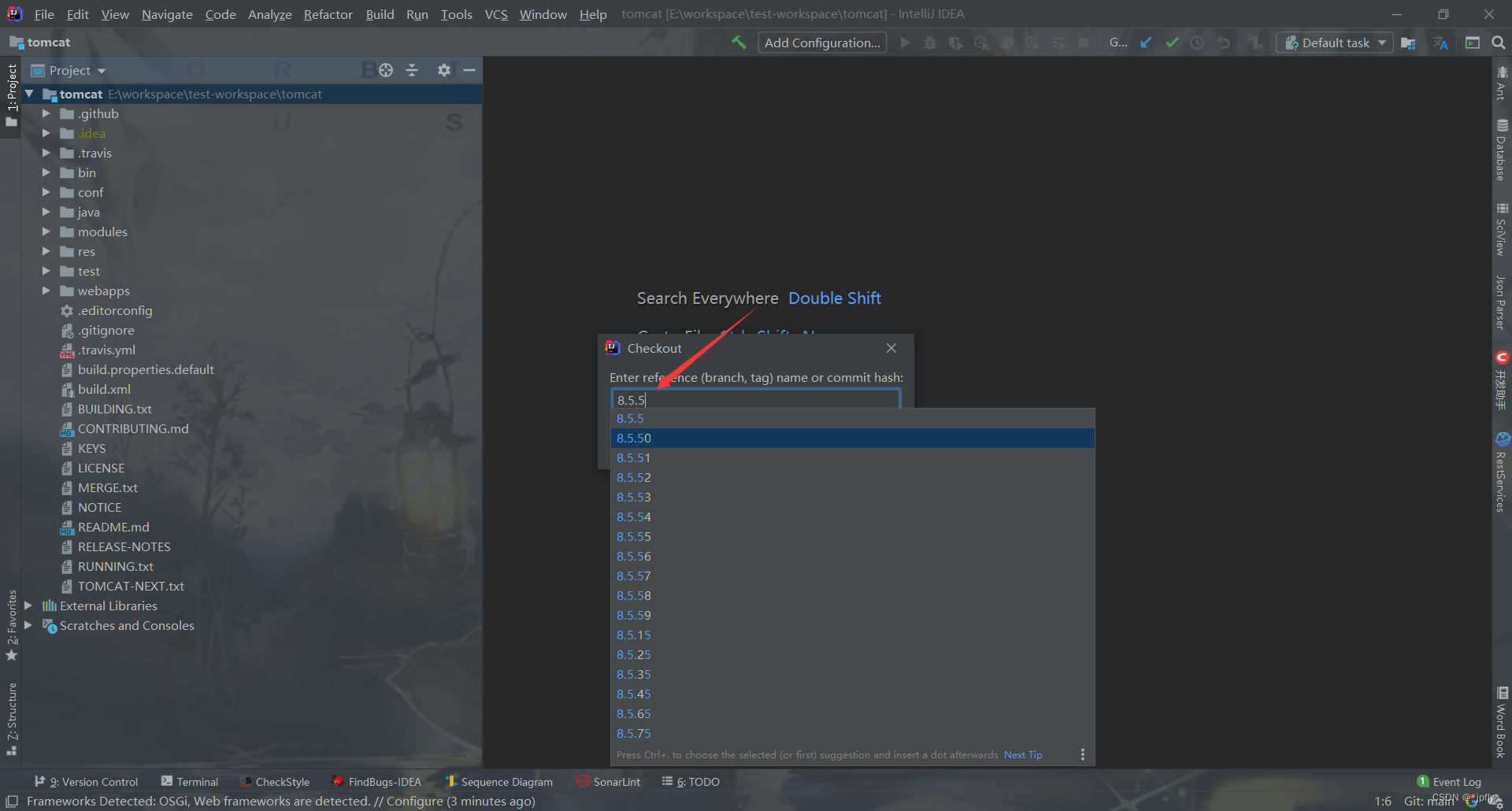Click the green Commit checkmark icon
The width and height of the screenshot is (1512, 811).
tap(1172, 43)
